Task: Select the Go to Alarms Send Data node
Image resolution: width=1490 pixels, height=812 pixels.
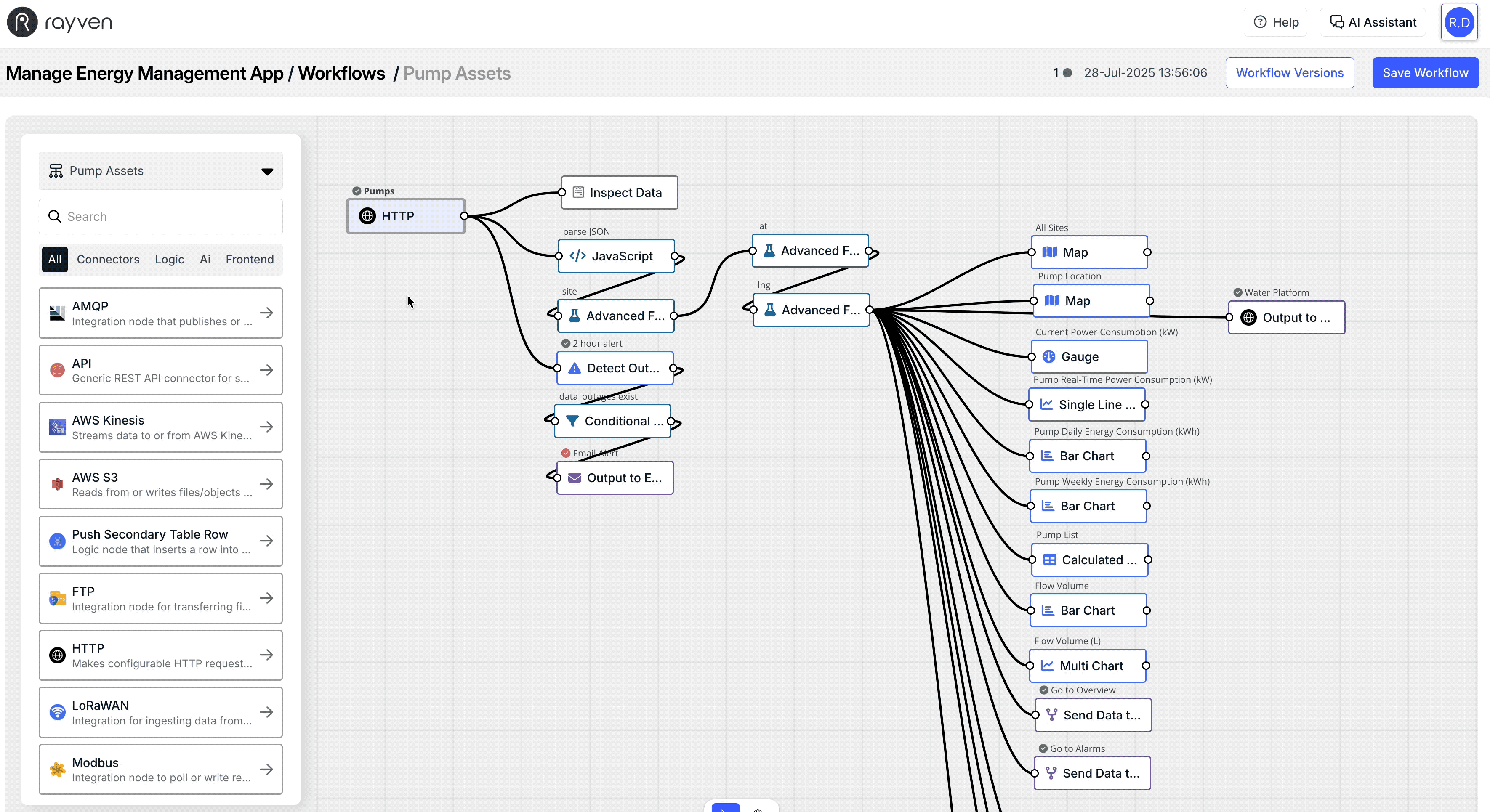Action: 1092,773
